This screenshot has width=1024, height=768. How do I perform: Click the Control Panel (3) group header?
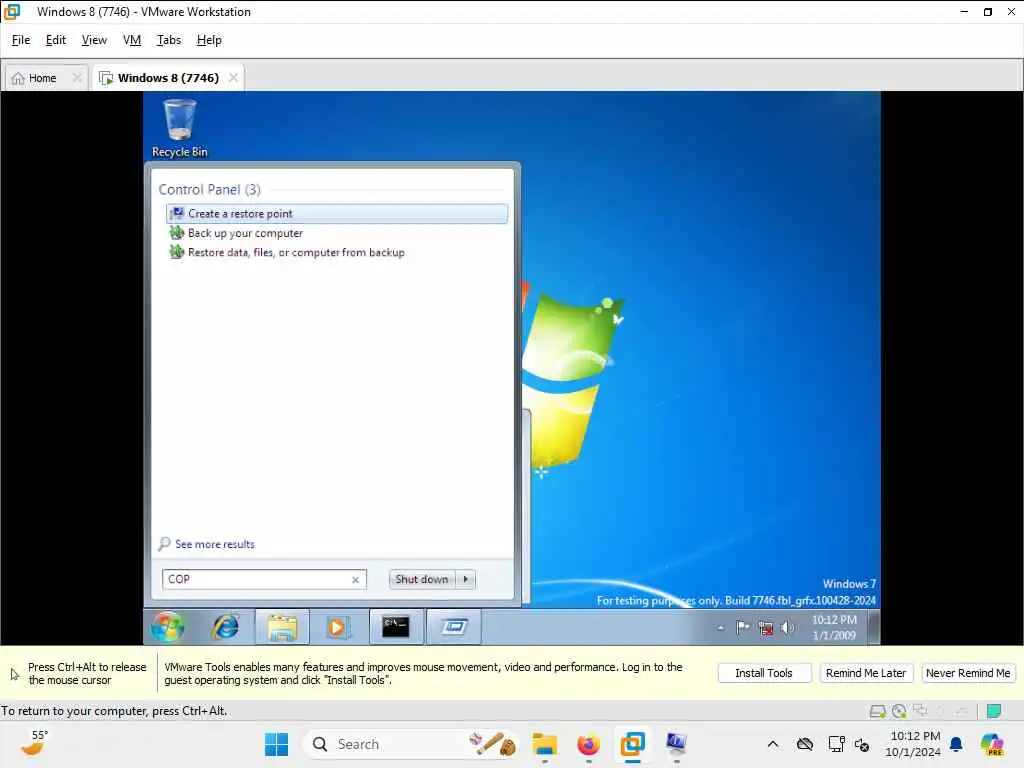(x=209, y=189)
